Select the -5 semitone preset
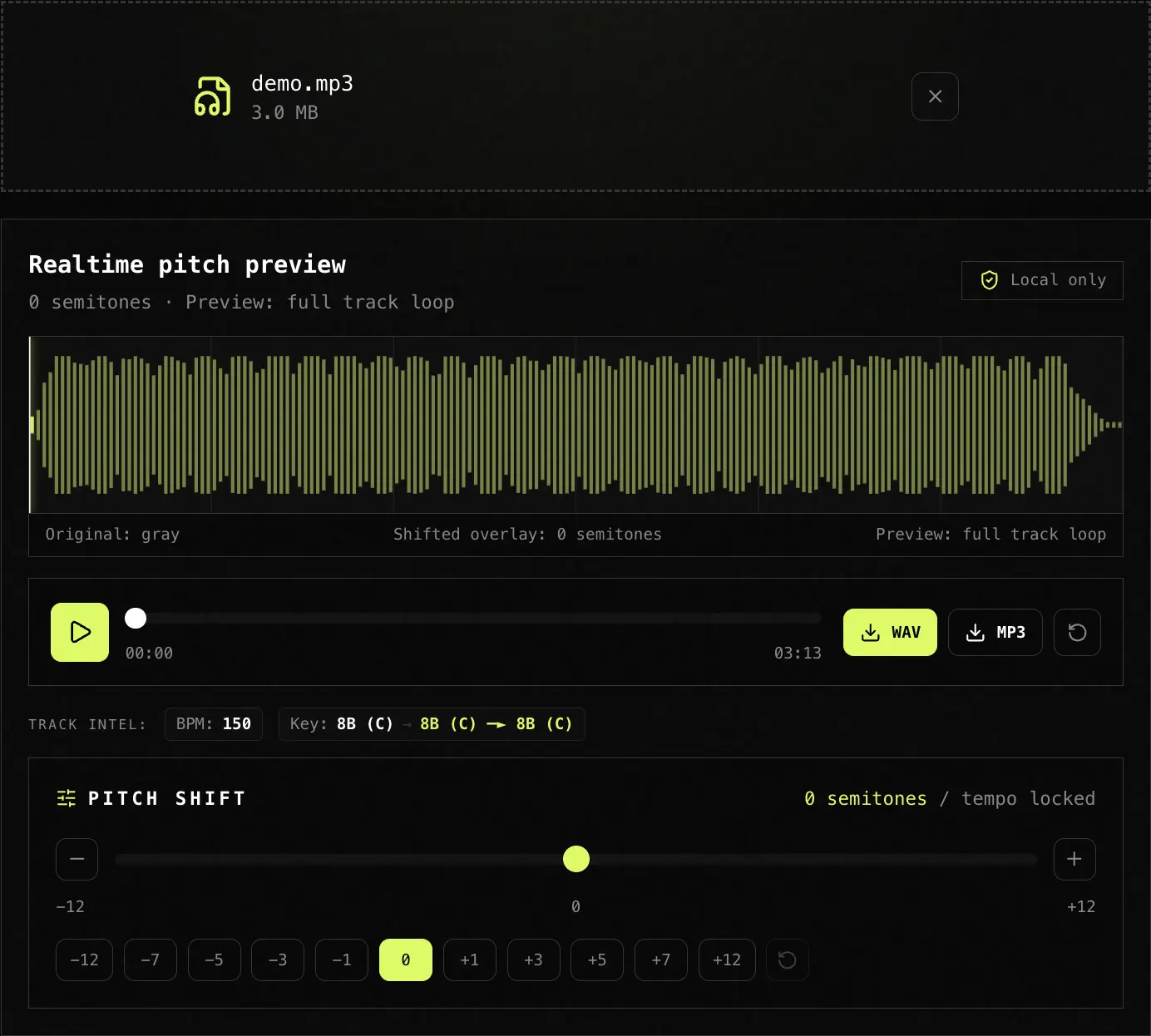 pyautogui.click(x=215, y=960)
